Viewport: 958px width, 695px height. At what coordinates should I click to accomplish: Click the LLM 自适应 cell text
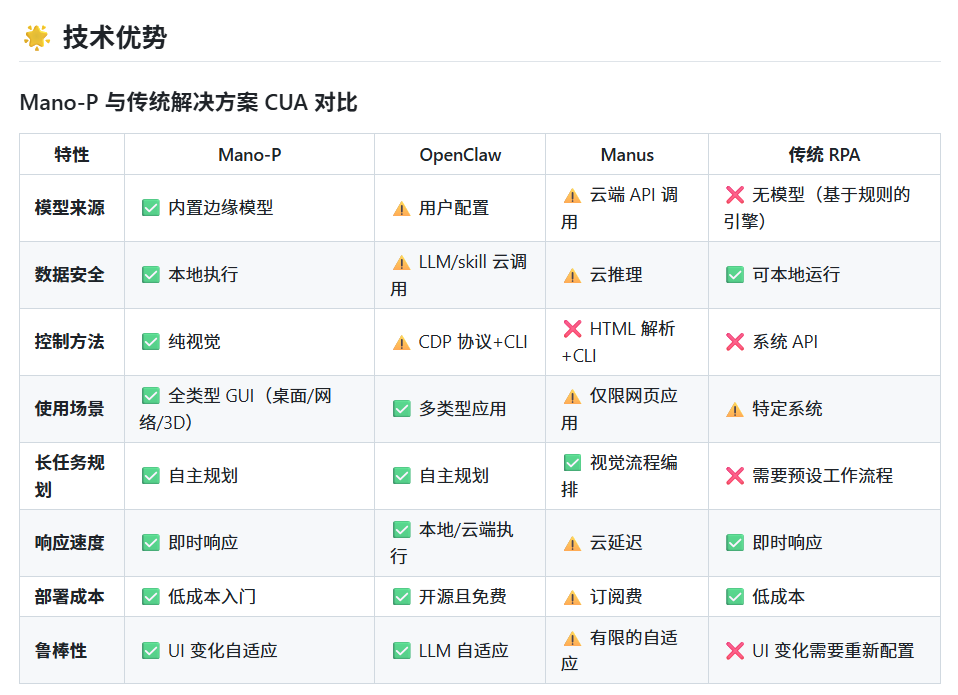click(464, 650)
